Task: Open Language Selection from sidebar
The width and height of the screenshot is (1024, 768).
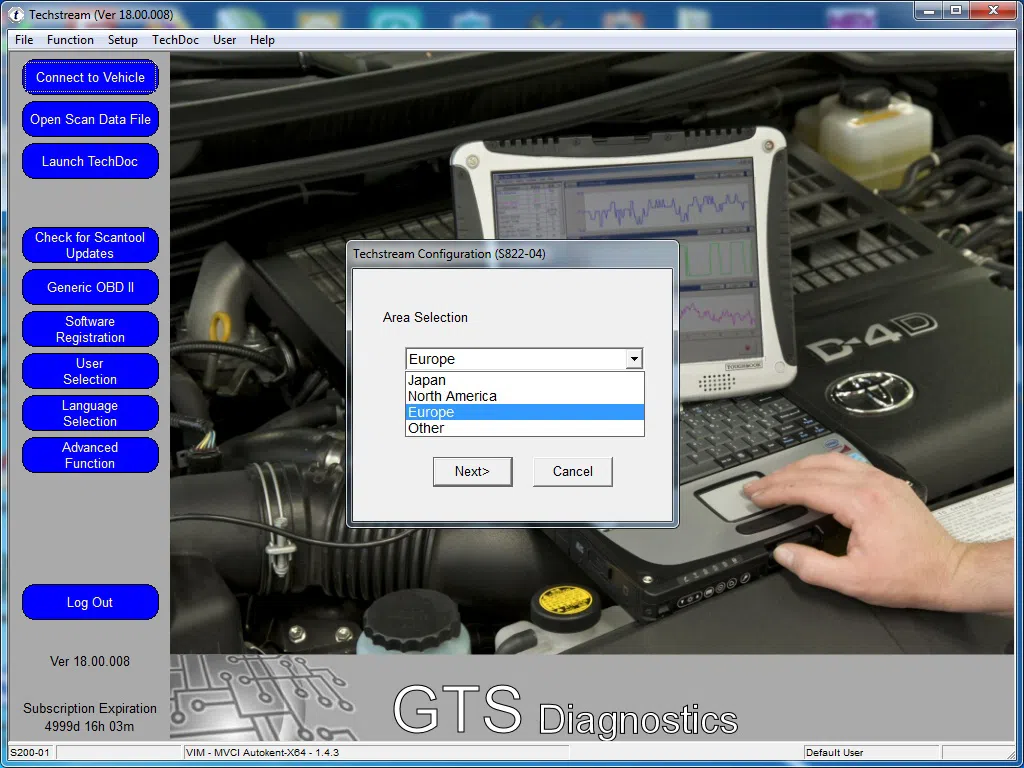Action: click(x=90, y=413)
